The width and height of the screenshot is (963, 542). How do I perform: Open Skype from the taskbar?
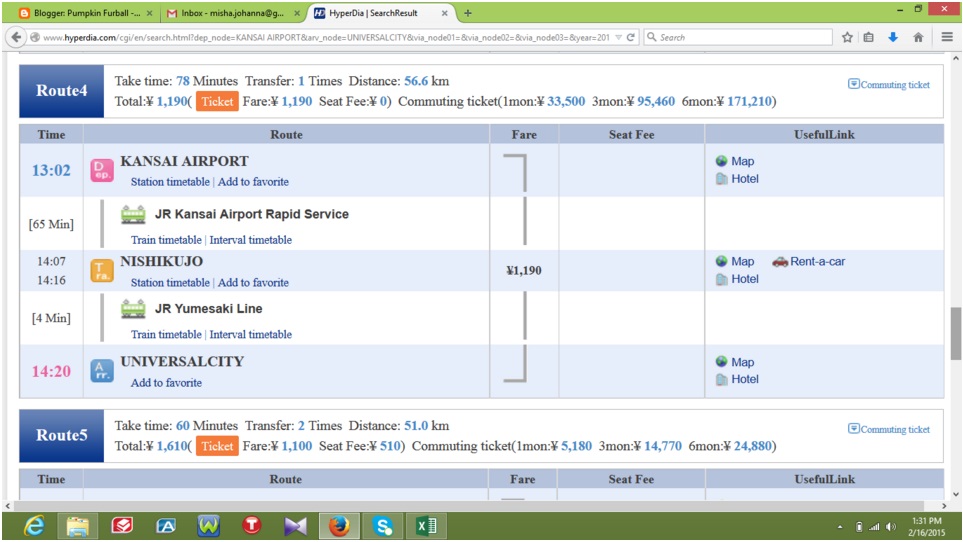[x=383, y=525]
